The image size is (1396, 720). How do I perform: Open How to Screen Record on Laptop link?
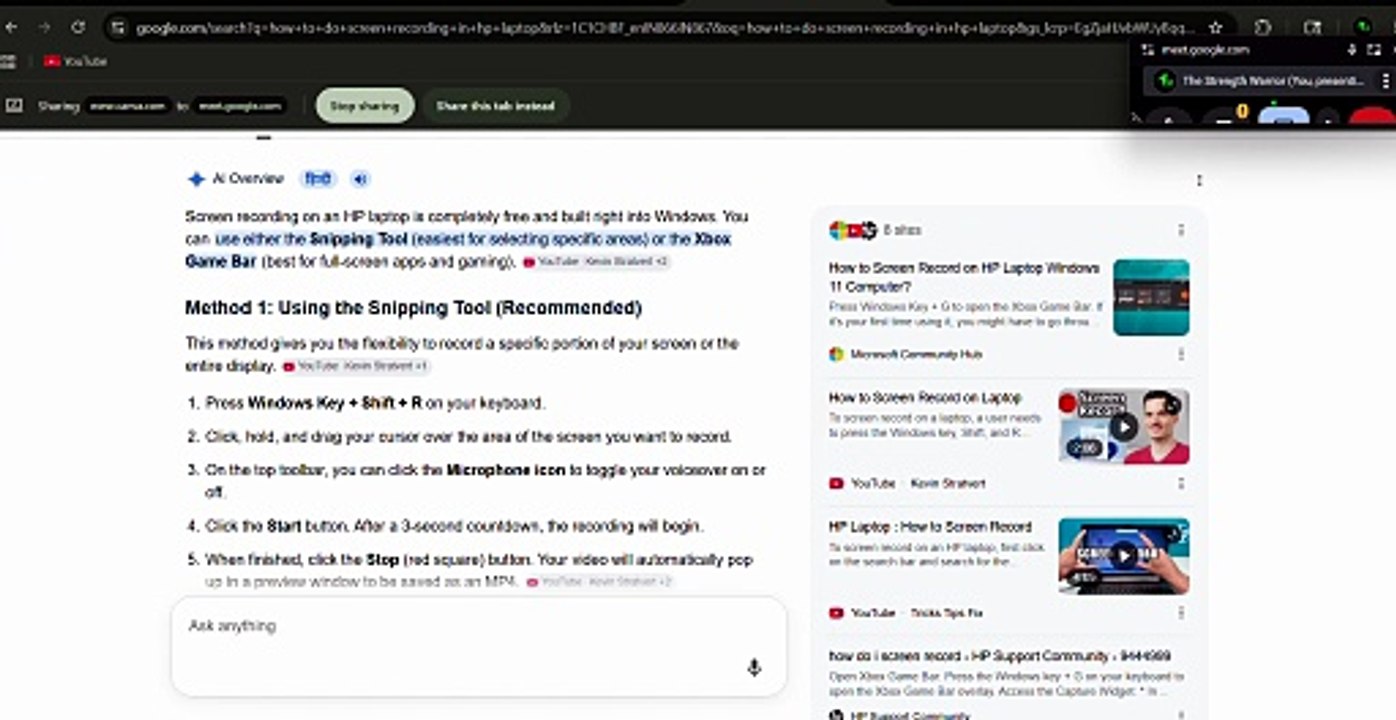pos(925,397)
